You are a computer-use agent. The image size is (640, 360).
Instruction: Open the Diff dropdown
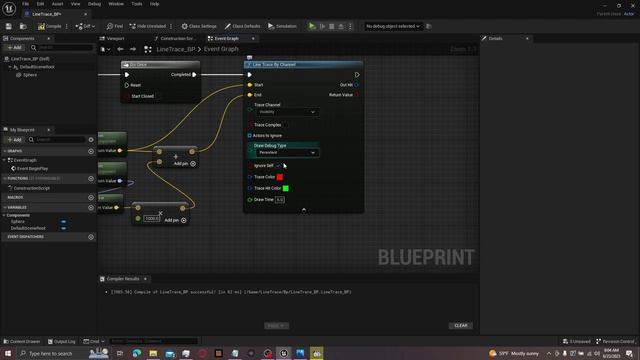(85, 26)
